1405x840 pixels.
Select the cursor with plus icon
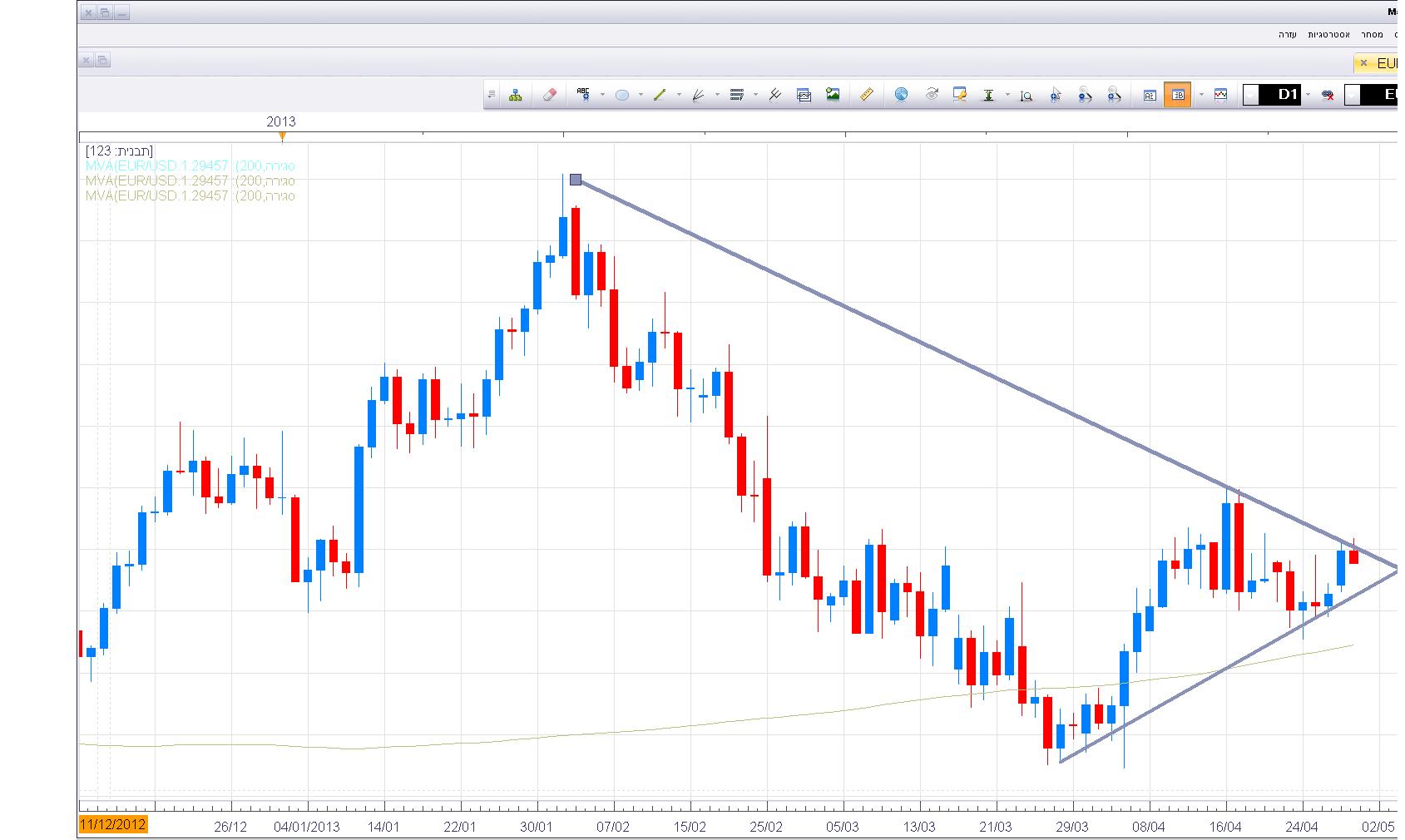tap(1056, 96)
